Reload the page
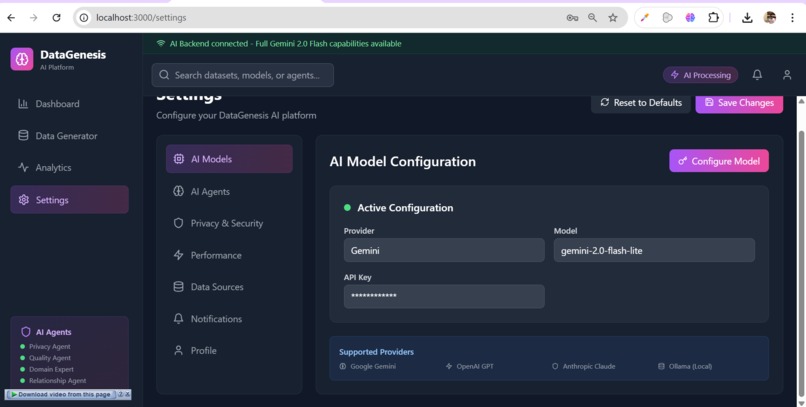 pyautogui.click(x=56, y=17)
